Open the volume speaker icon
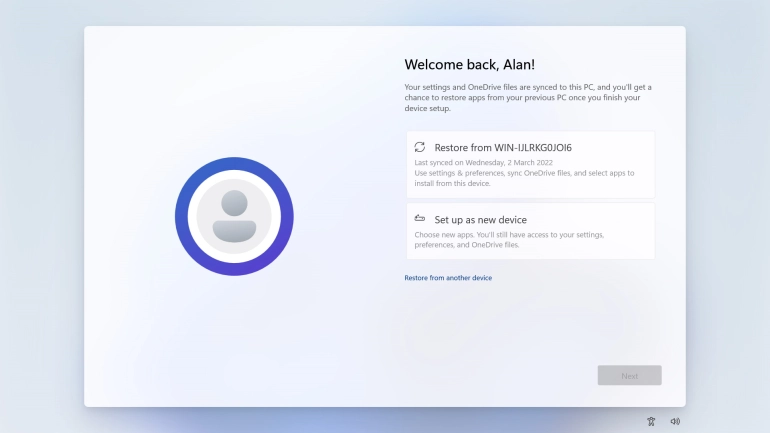Screen dimensions: 770x433 pos(675,421)
